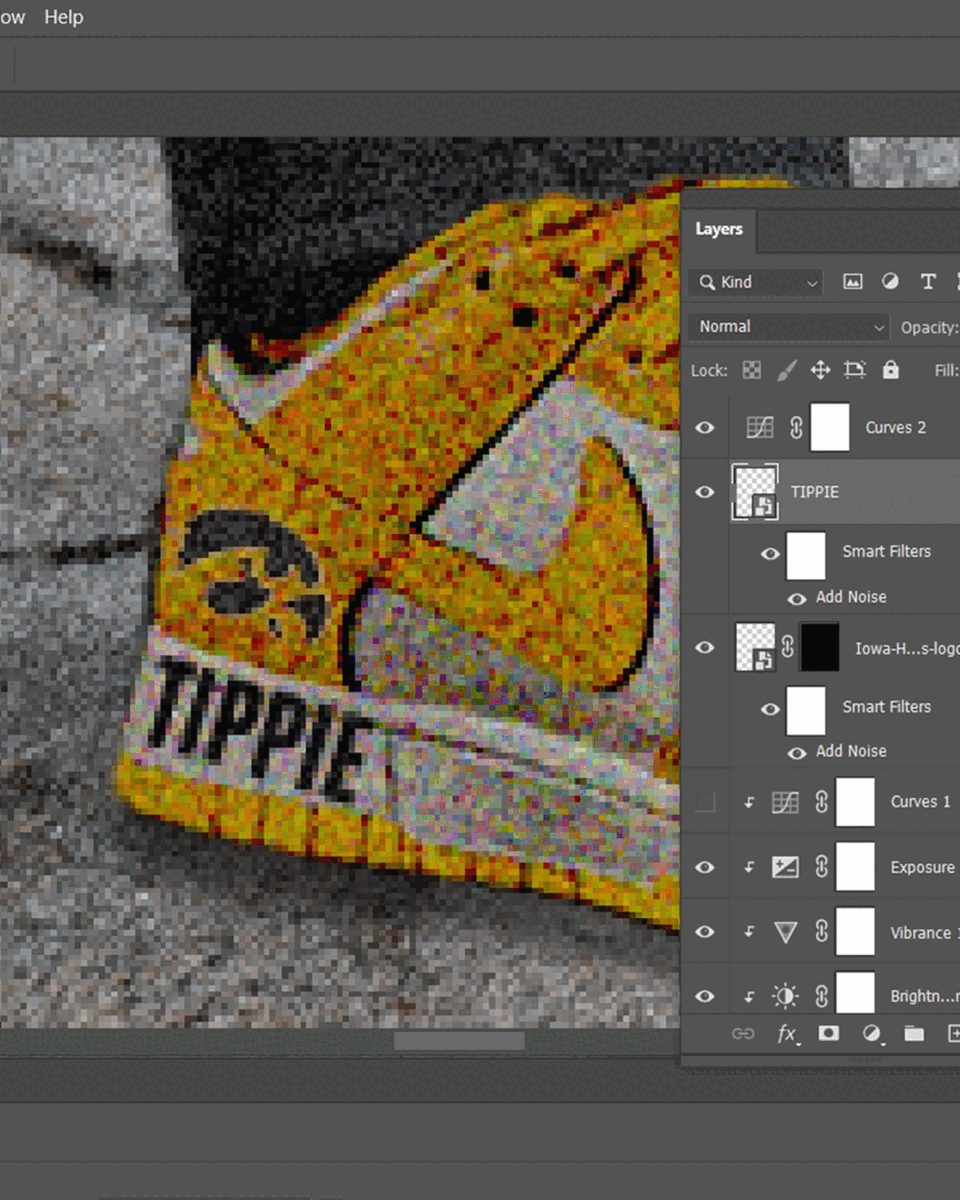Viewport: 960px width, 1200px height.
Task: Add a layer mask button
Action: (829, 1034)
